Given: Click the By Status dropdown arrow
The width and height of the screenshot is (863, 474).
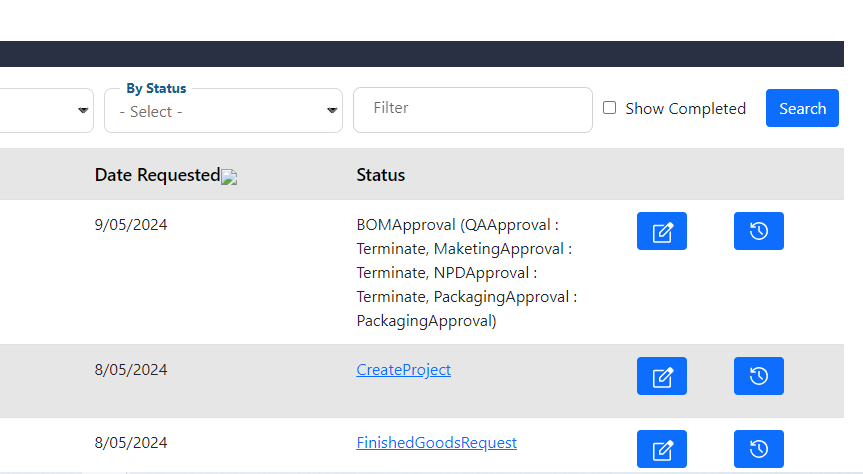Looking at the screenshot, I should [x=331, y=111].
